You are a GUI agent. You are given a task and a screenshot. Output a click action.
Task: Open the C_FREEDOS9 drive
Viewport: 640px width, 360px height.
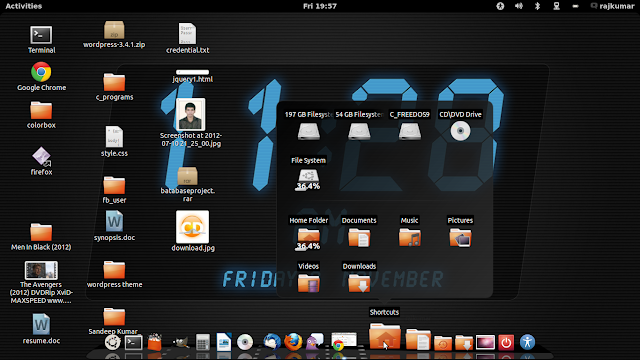409,131
